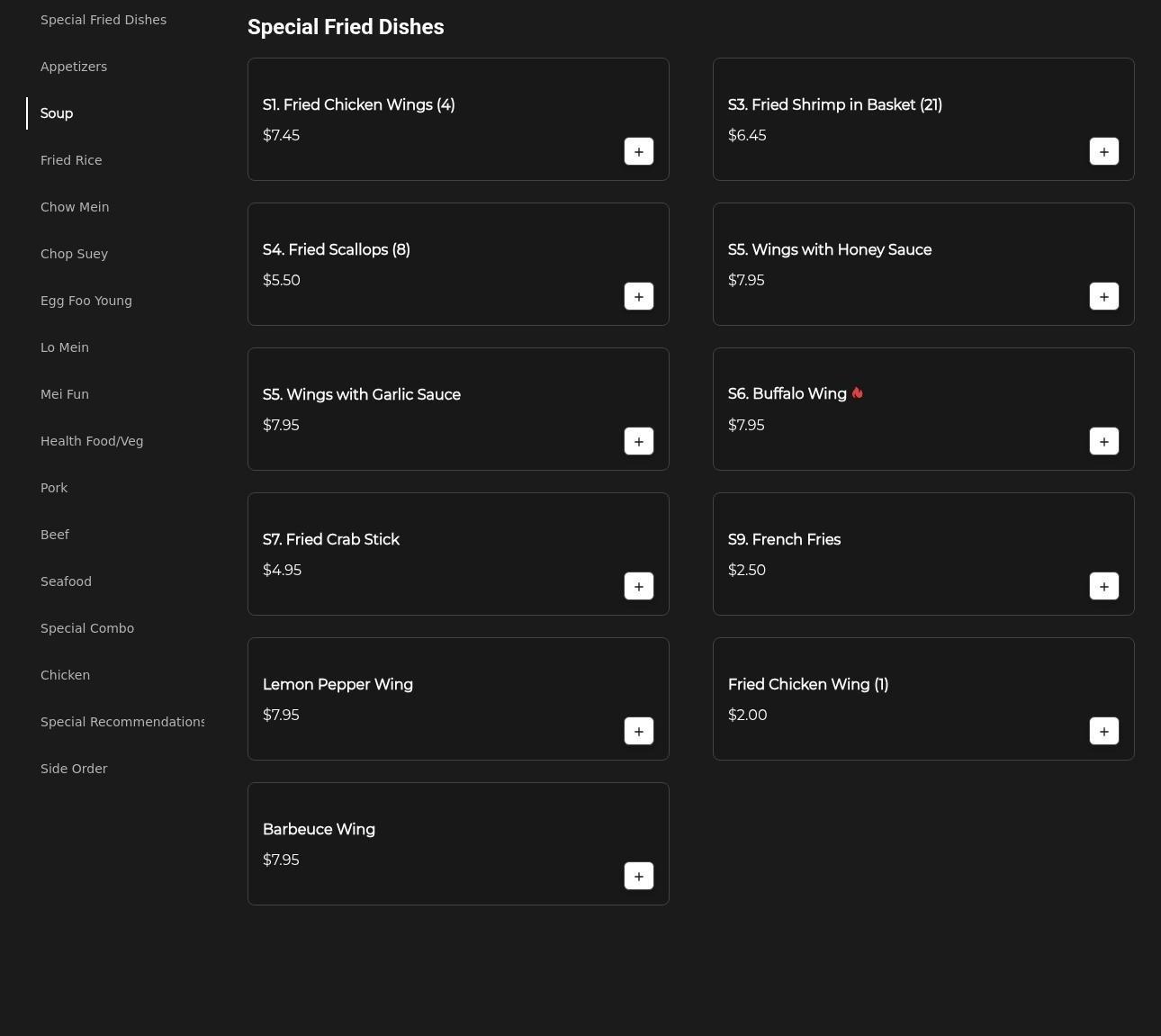
Task: Go to the Fried Rice section
Action: click(x=71, y=160)
